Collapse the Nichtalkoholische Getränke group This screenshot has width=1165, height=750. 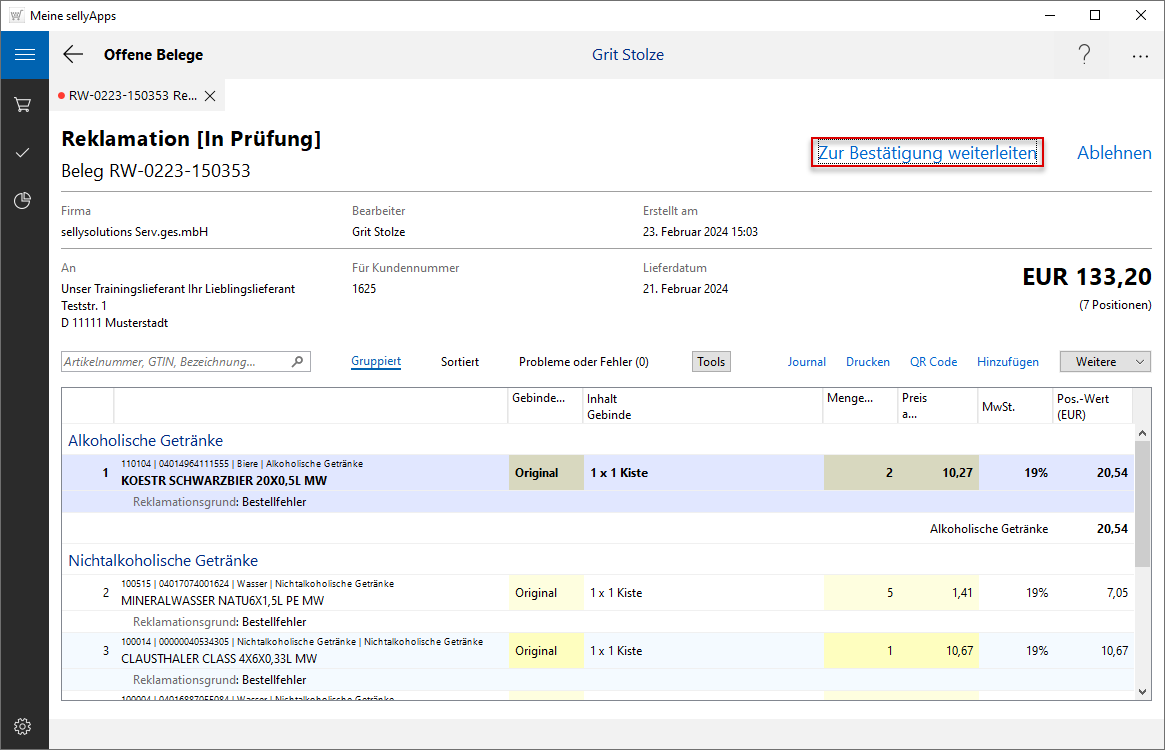click(x=163, y=560)
